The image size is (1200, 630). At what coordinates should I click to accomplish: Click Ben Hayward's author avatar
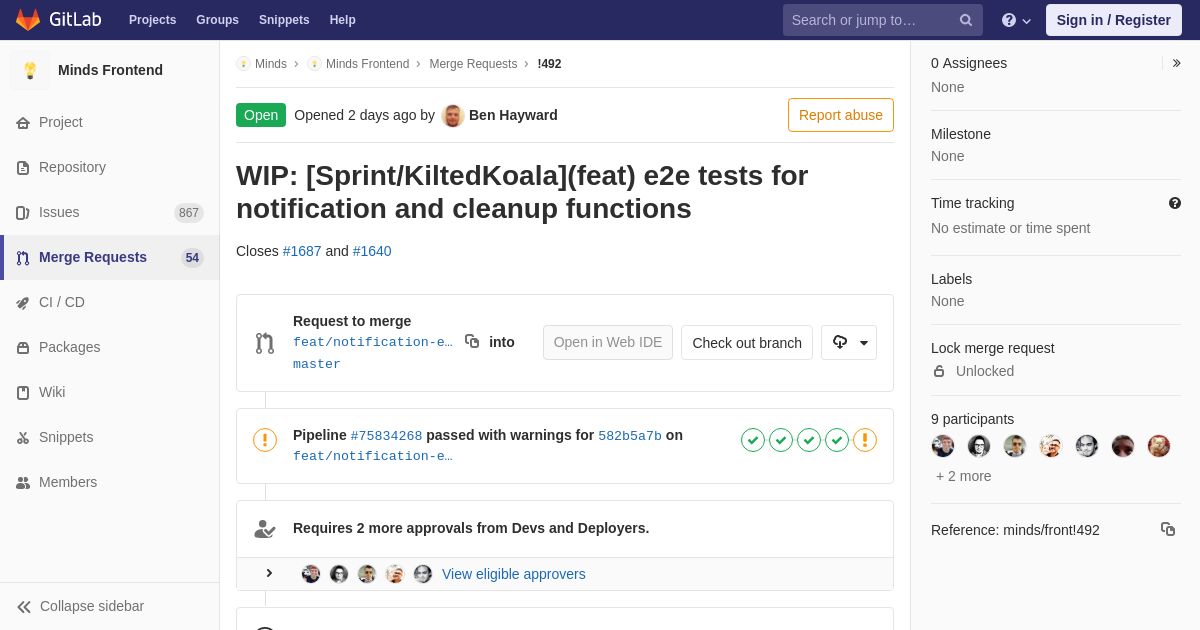point(453,115)
